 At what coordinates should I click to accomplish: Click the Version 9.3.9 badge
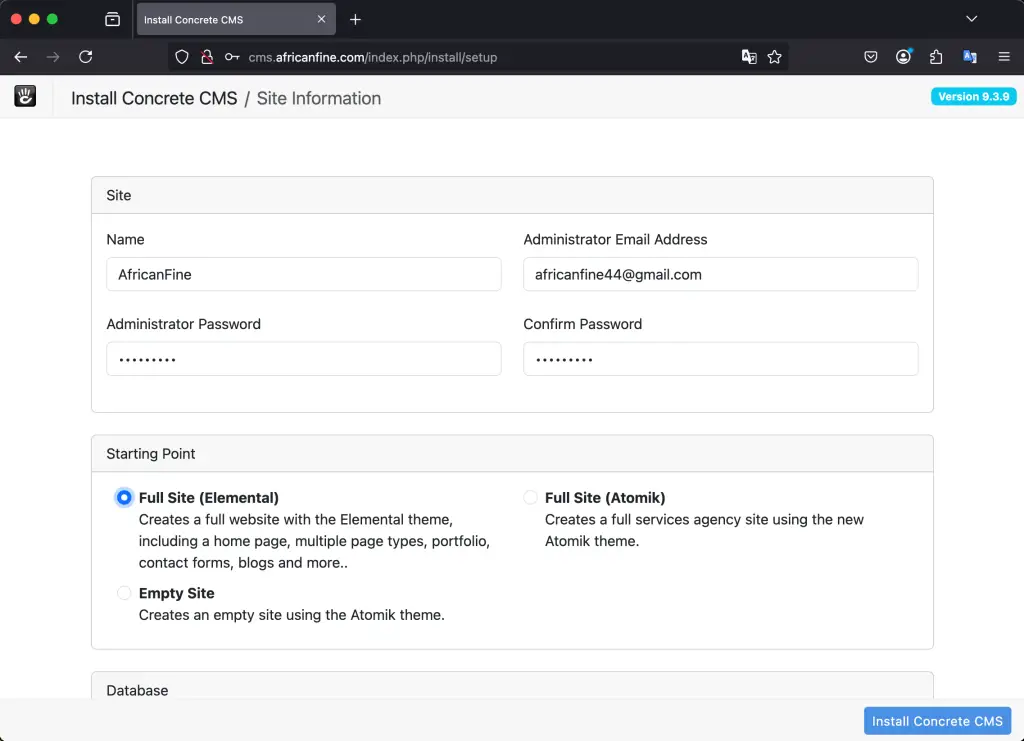973,96
